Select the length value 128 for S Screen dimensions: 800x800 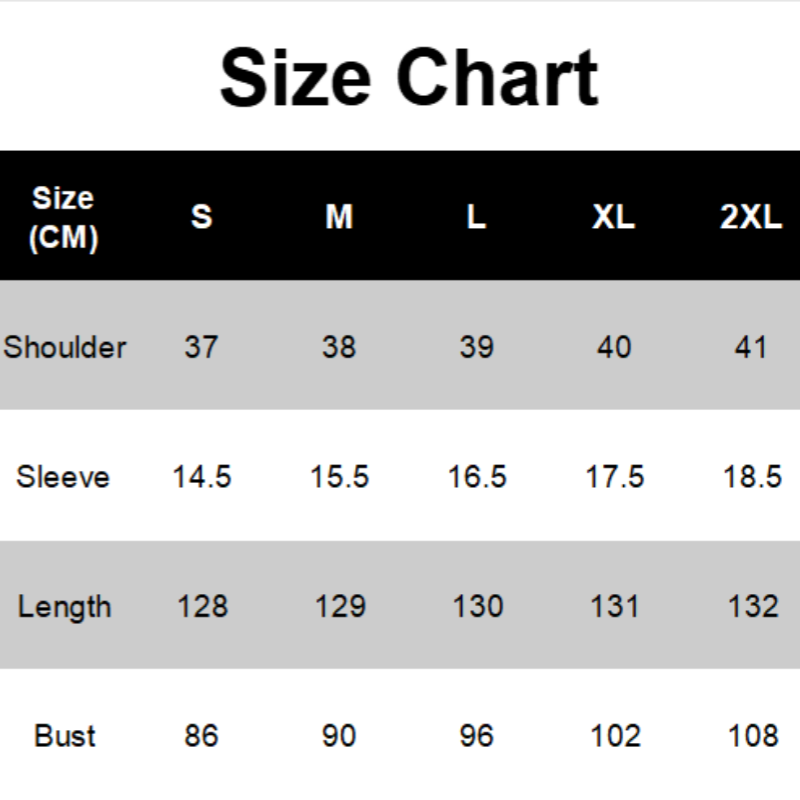click(x=202, y=606)
